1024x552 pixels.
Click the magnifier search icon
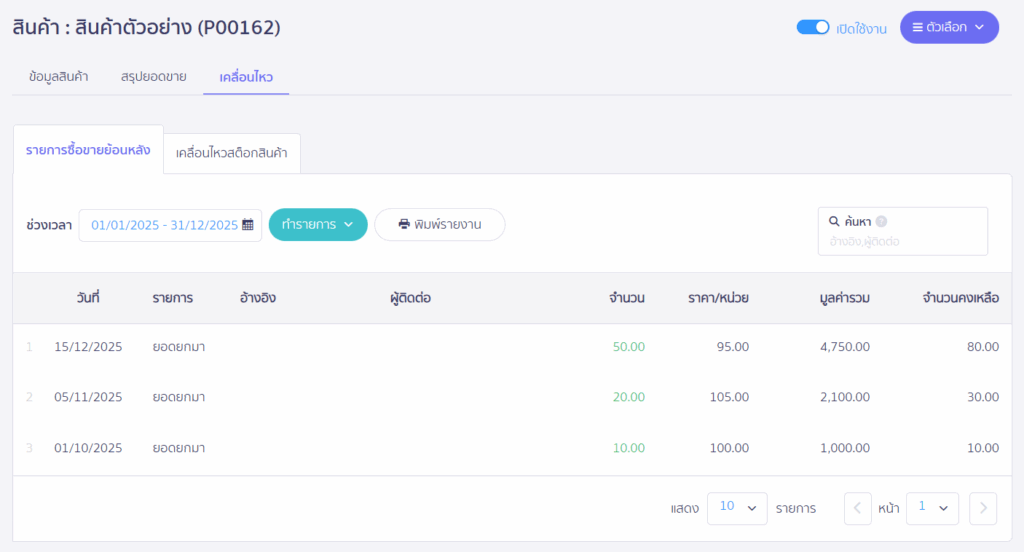(834, 222)
